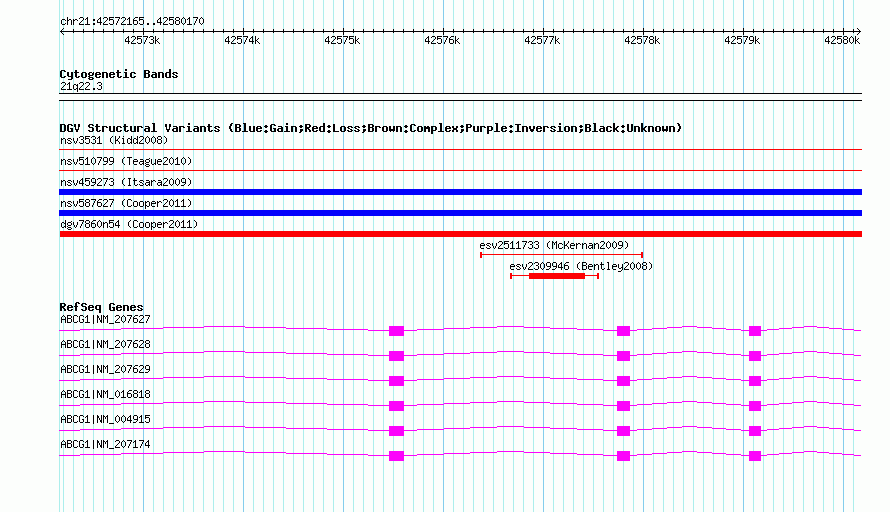Select the blue nsv459273 gain bar
890x512 pixels.
pyautogui.click(x=460, y=192)
